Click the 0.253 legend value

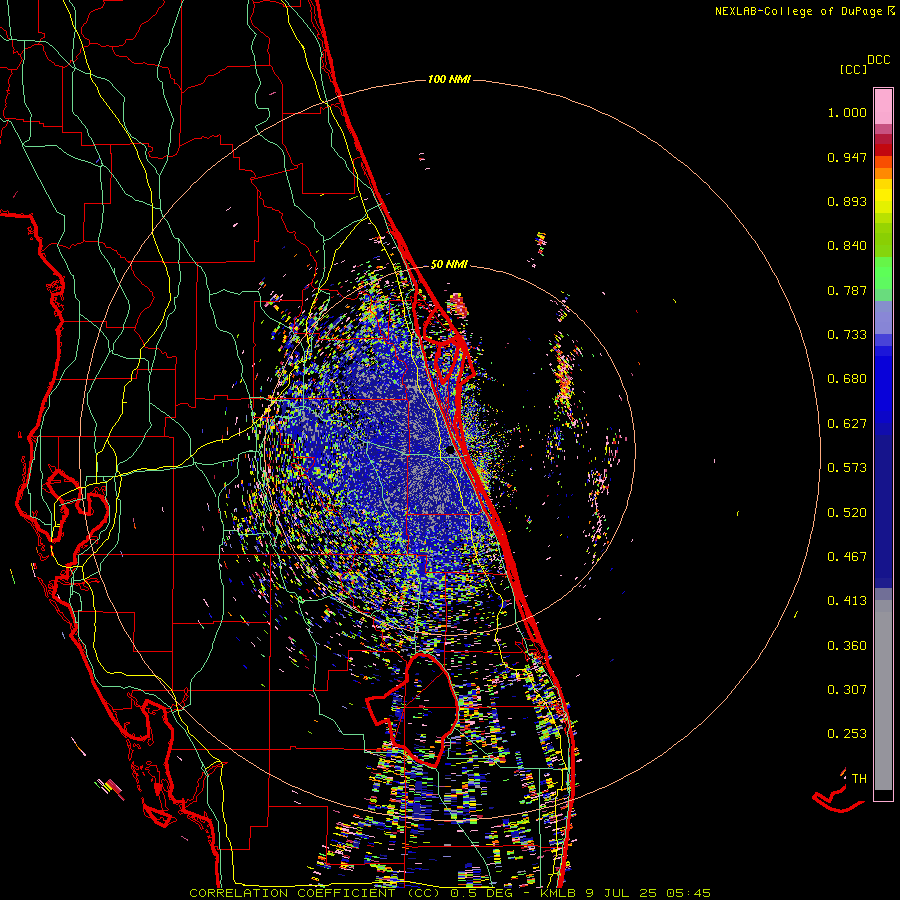(x=847, y=734)
